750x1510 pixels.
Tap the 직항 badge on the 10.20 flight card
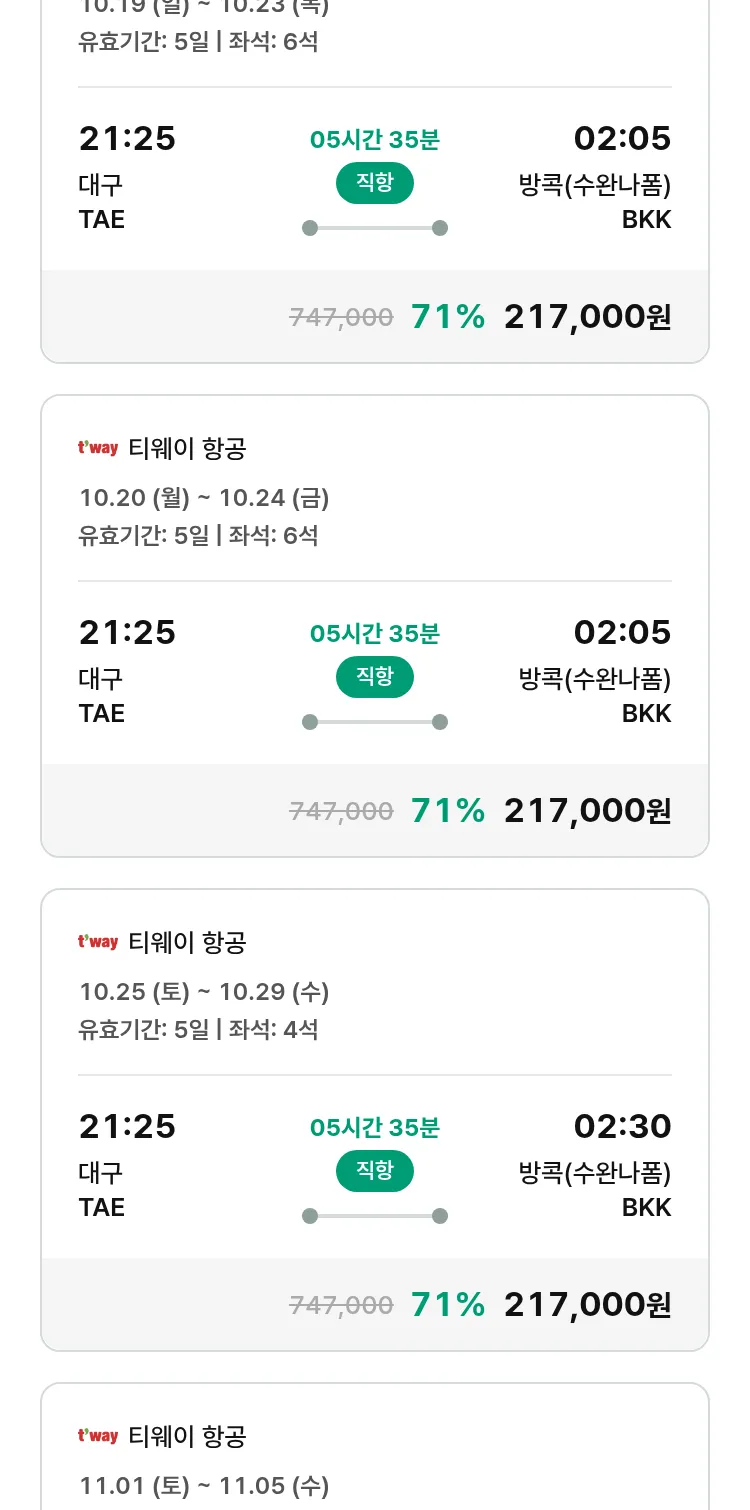(x=374, y=677)
